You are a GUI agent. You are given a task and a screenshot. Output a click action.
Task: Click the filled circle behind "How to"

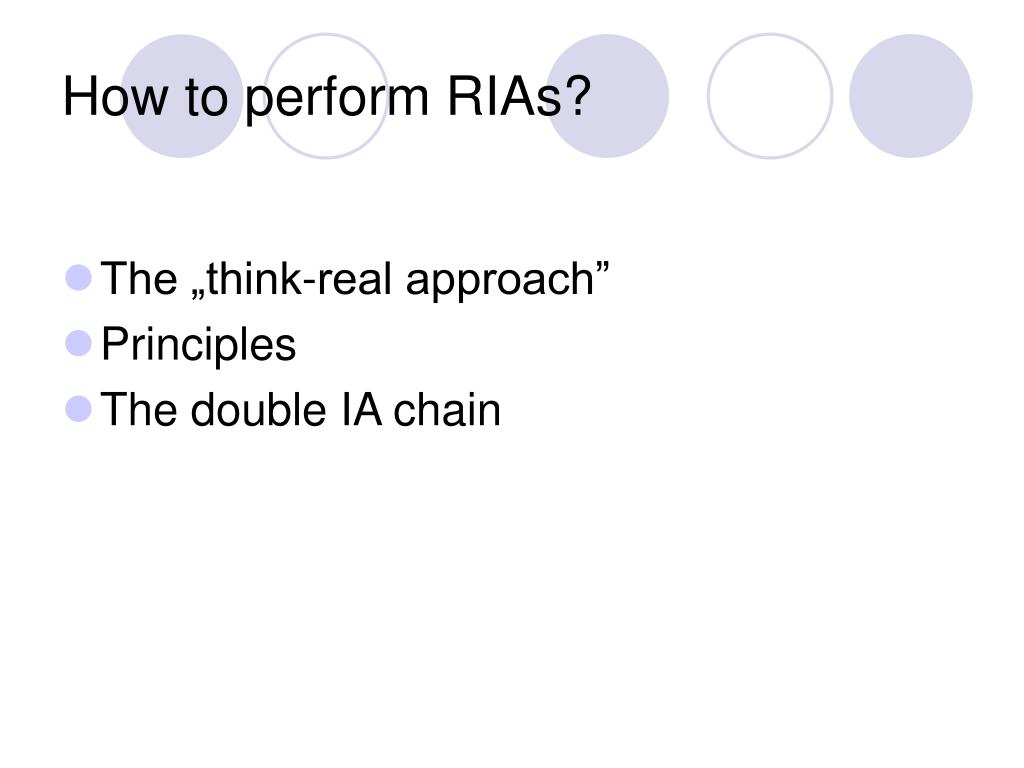point(182,96)
